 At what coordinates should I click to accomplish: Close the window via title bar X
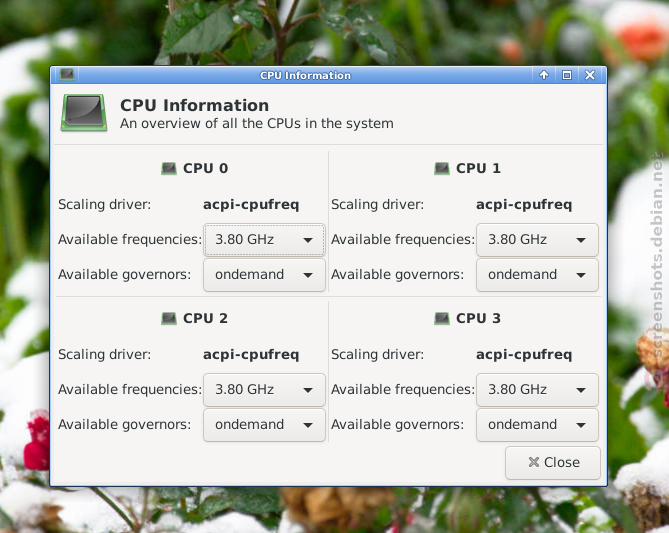point(590,76)
